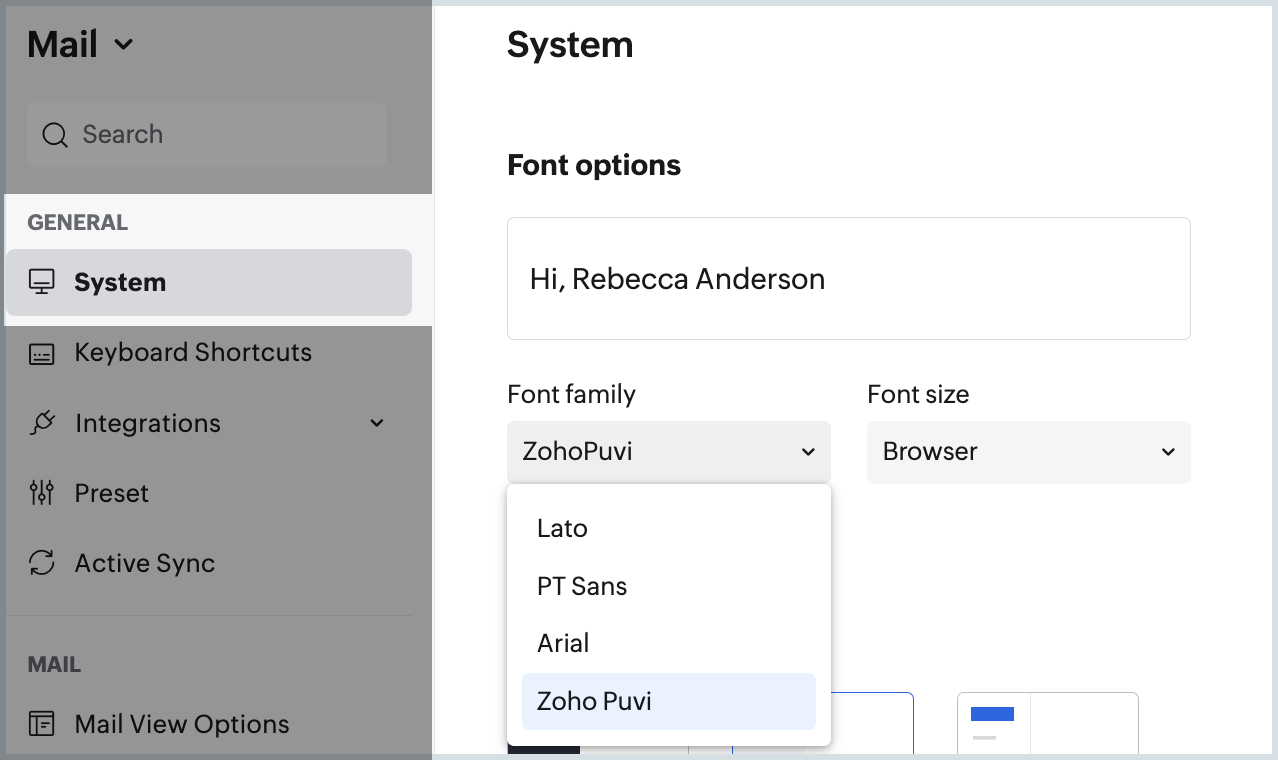Screen dimensions: 1278x760
Task: Expand the Integrations section
Action: click(x=377, y=423)
